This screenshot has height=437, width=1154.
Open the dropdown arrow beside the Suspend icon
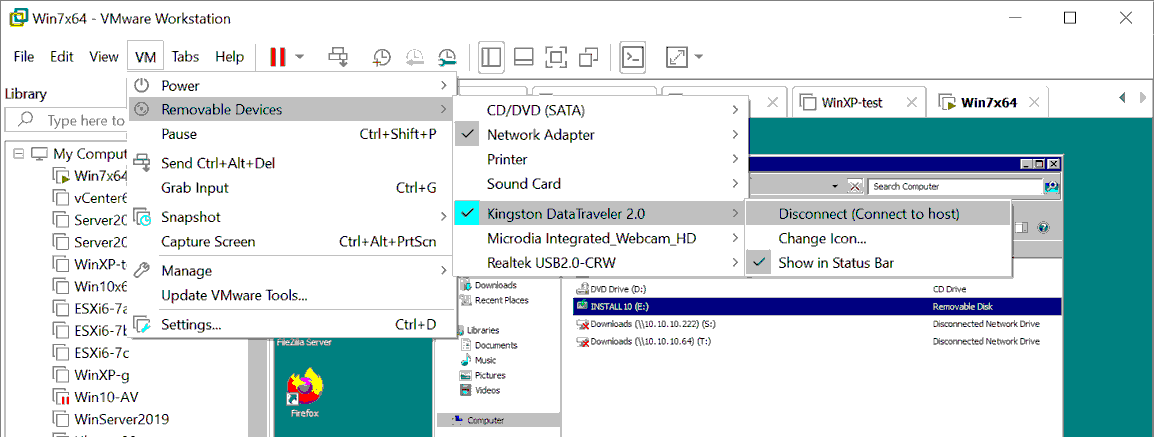pos(300,57)
